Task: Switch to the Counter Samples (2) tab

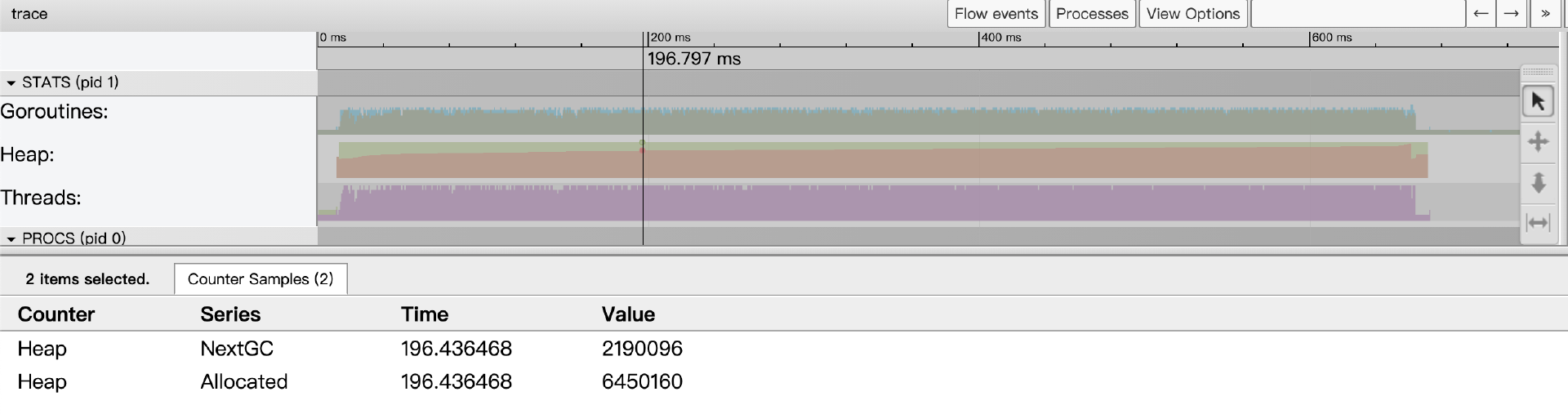Action: 261,279
